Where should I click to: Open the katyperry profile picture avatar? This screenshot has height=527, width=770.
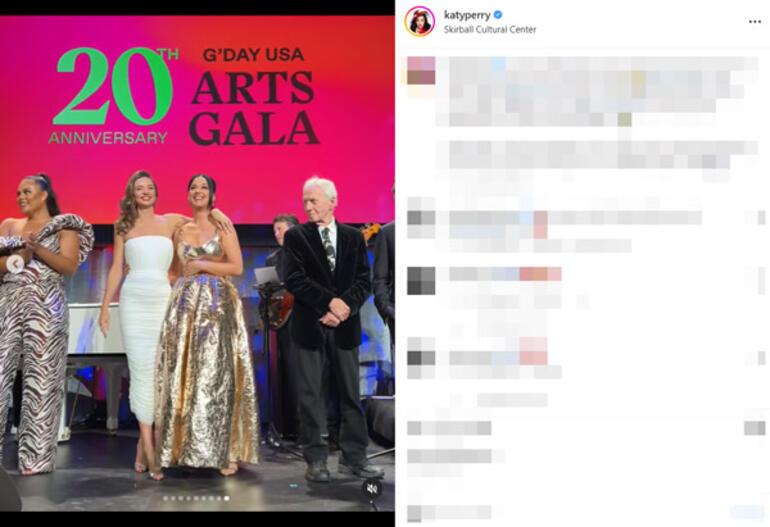pos(420,22)
